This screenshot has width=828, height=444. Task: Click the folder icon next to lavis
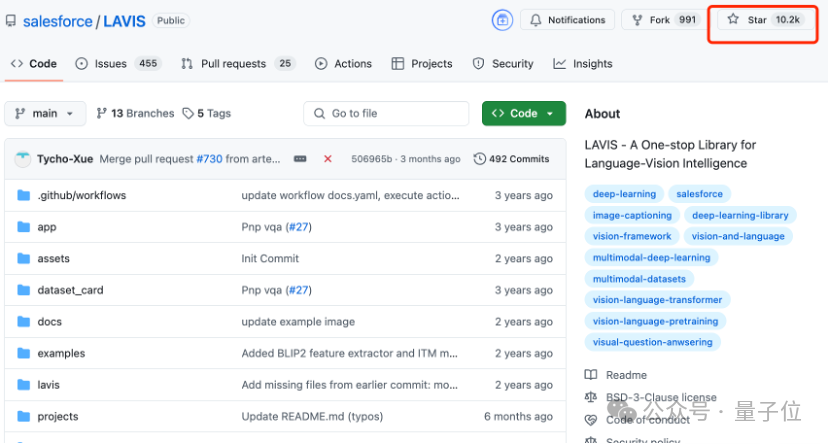[x=23, y=385]
